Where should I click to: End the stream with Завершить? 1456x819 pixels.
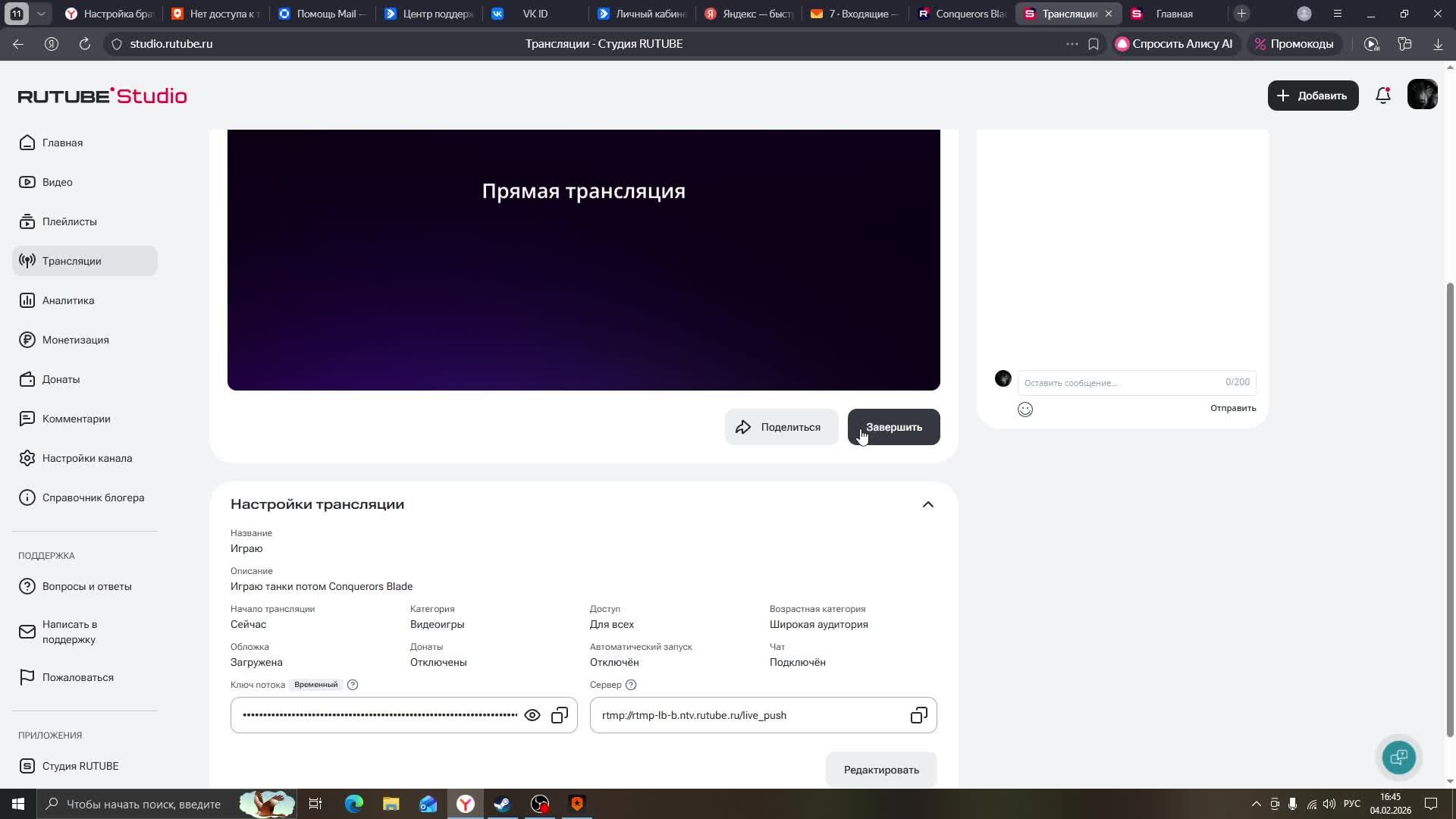point(893,427)
